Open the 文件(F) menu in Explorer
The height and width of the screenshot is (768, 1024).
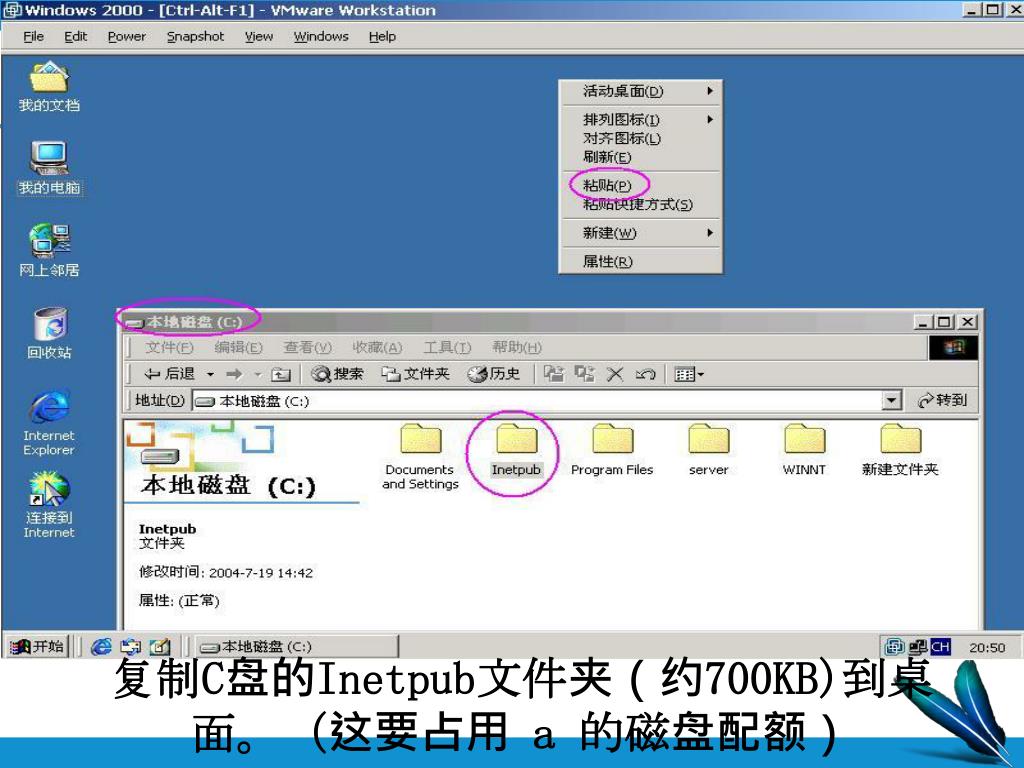click(x=169, y=347)
